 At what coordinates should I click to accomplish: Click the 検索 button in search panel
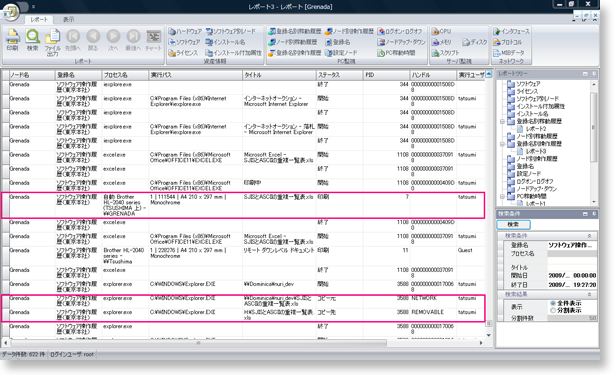(513, 224)
